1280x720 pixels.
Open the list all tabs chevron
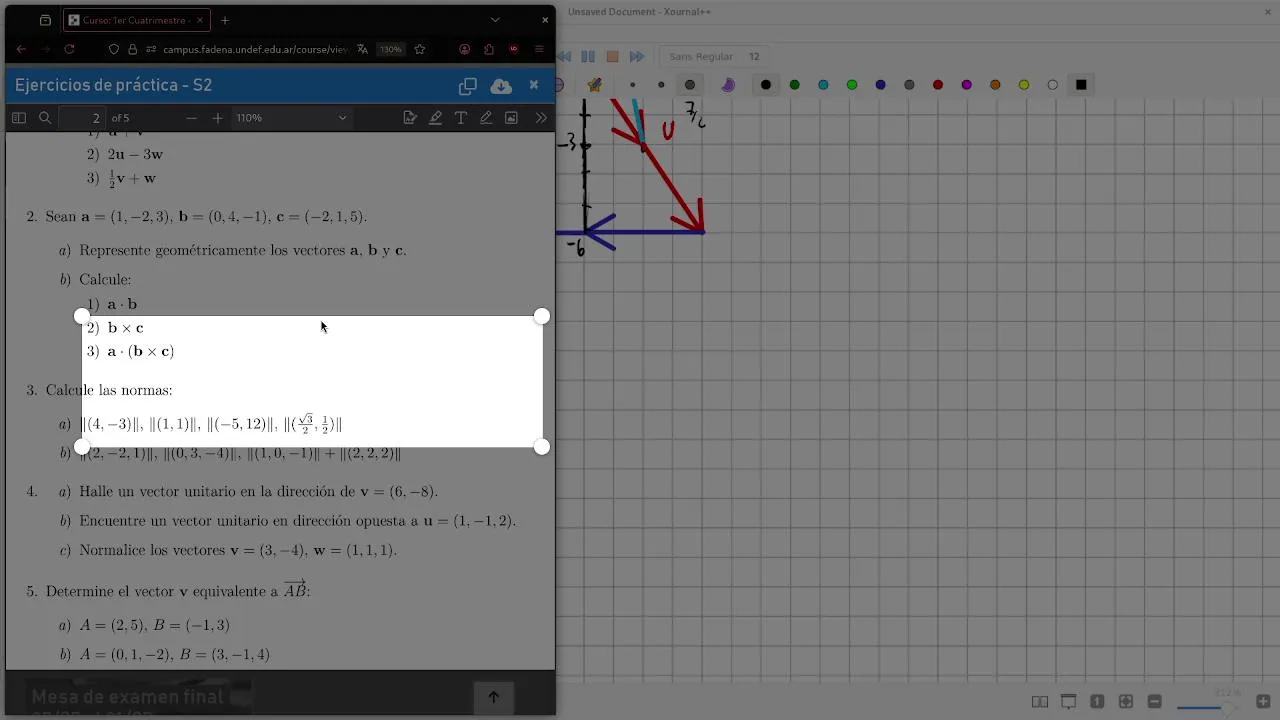(495, 20)
